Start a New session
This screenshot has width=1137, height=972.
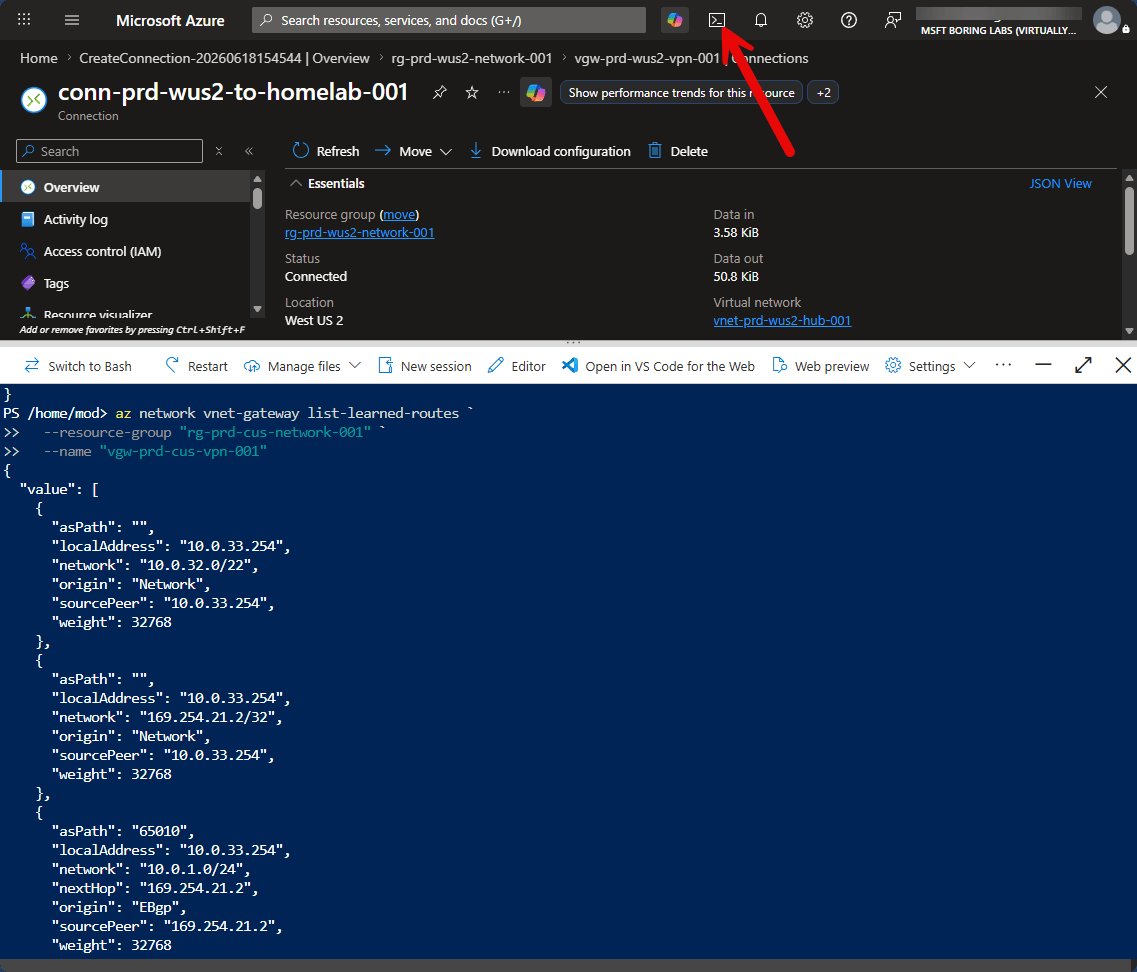pyautogui.click(x=425, y=366)
